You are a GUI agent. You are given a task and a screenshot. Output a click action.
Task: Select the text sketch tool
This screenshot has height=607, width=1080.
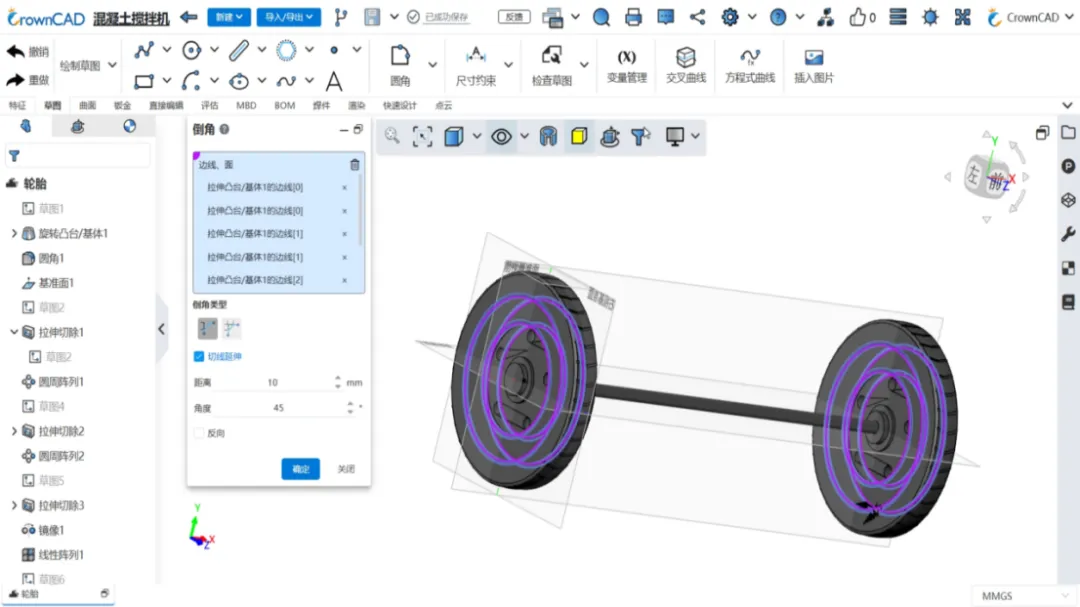click(334, 81)
